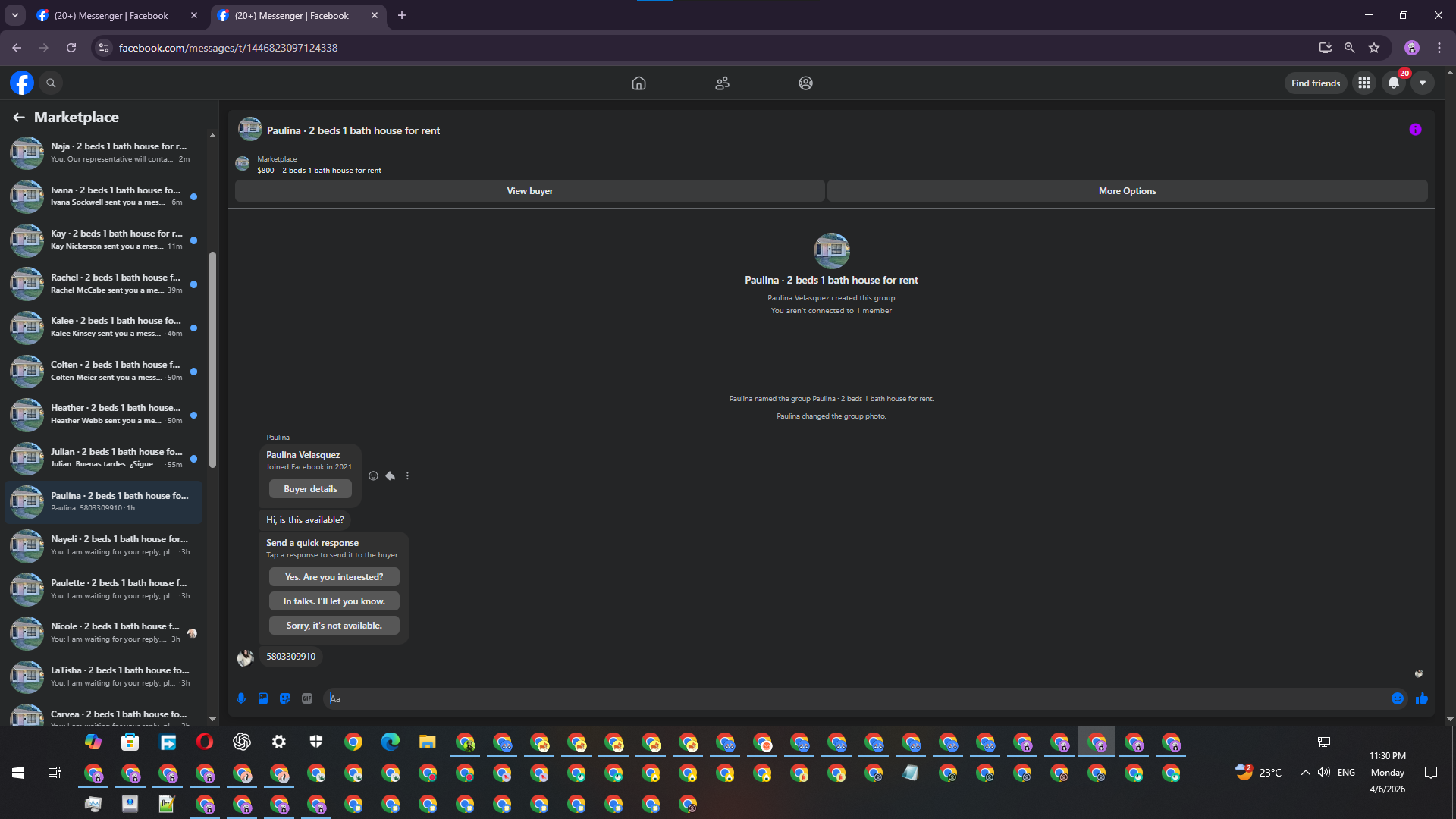Screen dimensions: 1456x819
Task: Open File Explorer from the taskbar
Action: point(428,742)
